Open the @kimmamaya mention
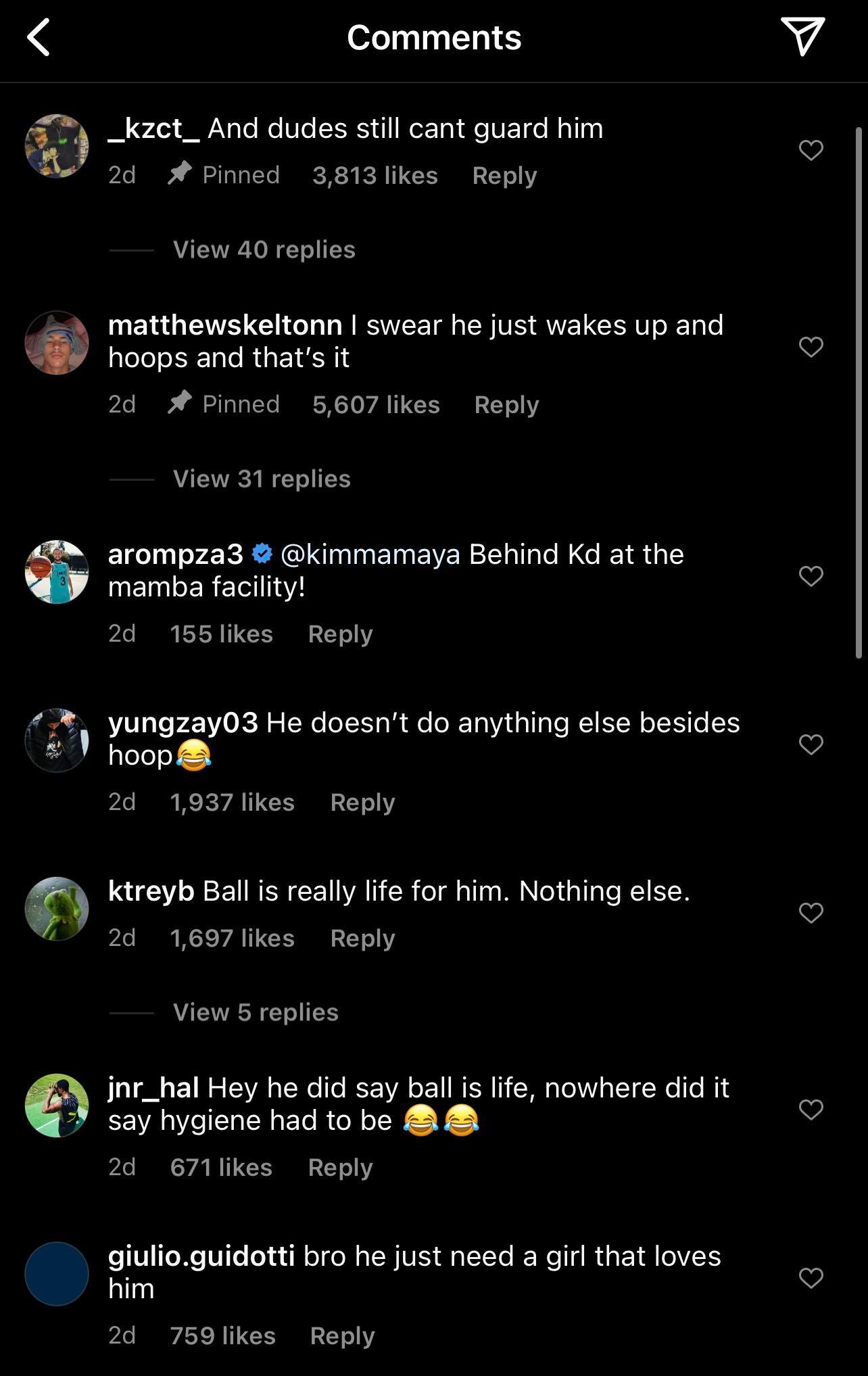Screen dimensions: 868x1376 click(x=370, y=554)
